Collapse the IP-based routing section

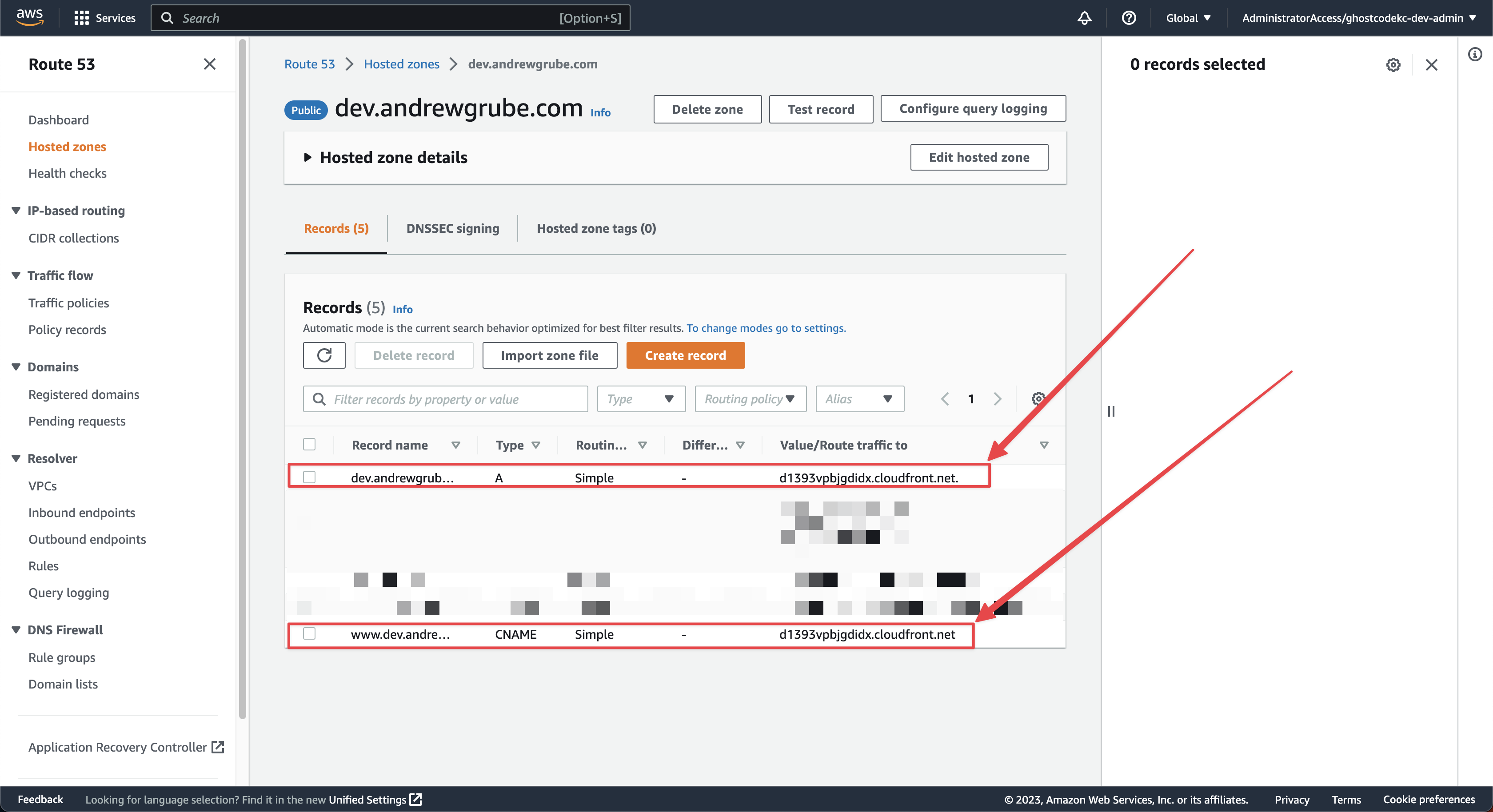[x=16, y=211]
